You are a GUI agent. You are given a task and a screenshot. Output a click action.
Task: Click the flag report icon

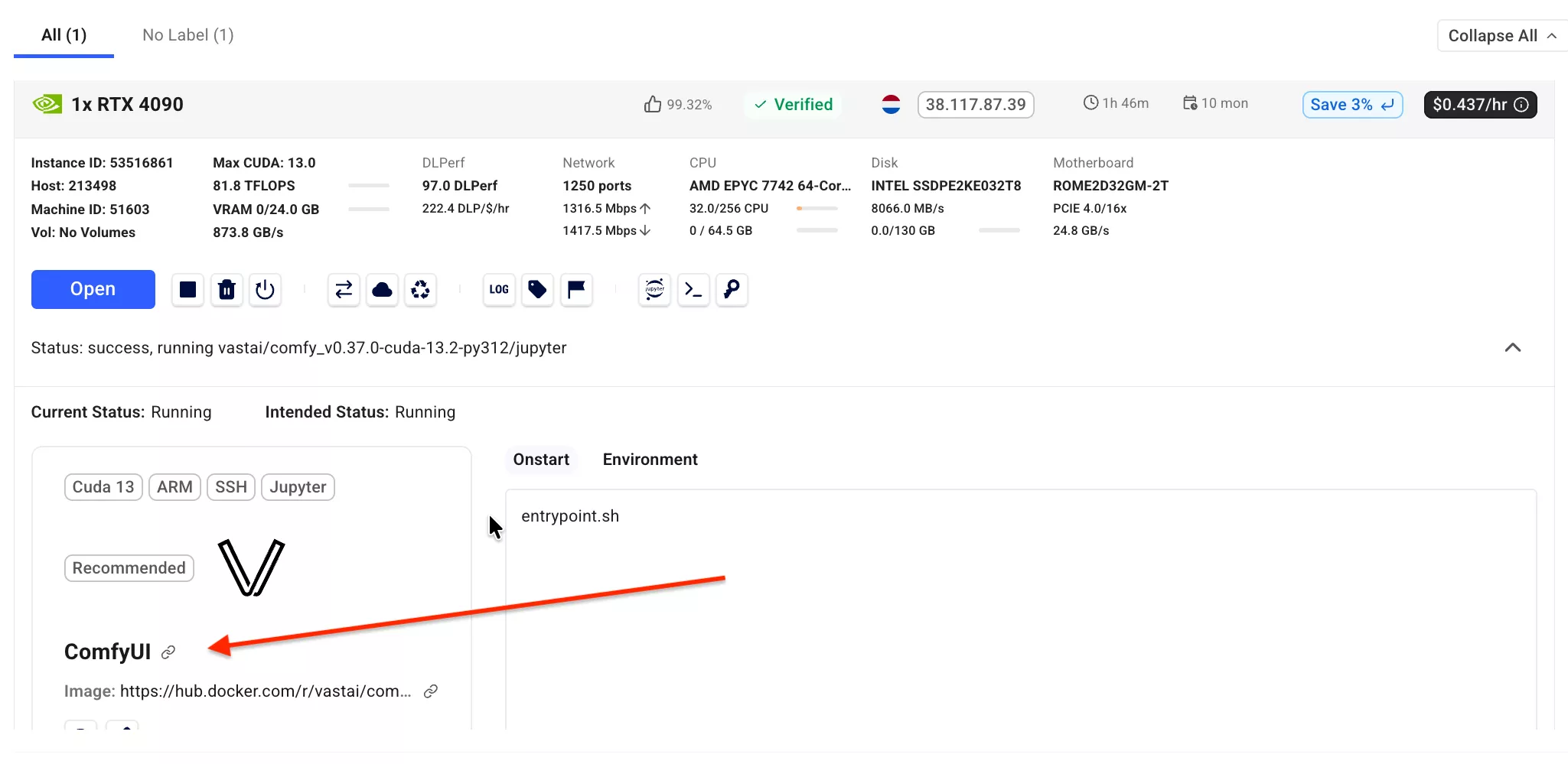click(576, 290)
